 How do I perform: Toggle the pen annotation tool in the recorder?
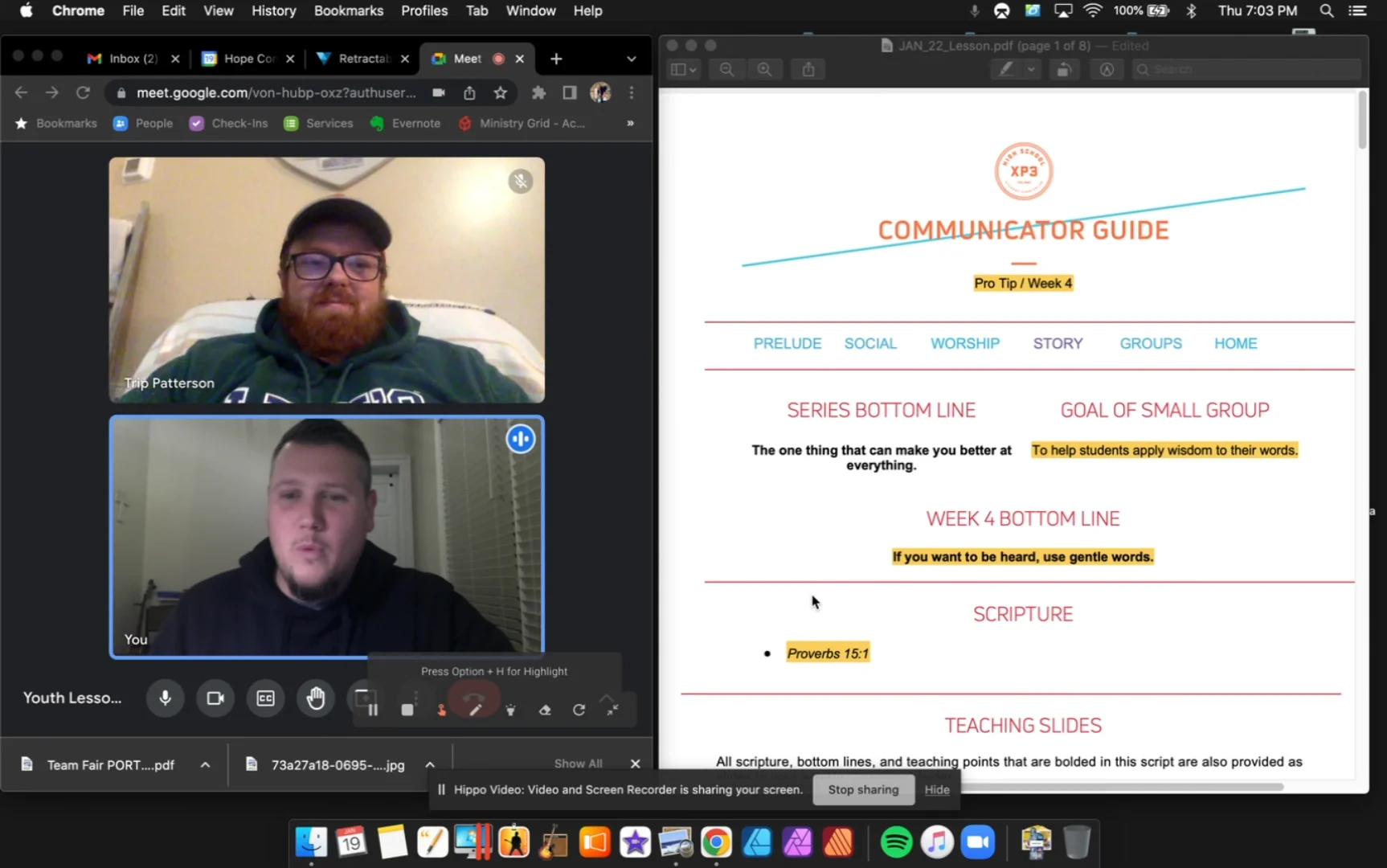point(474,710)
